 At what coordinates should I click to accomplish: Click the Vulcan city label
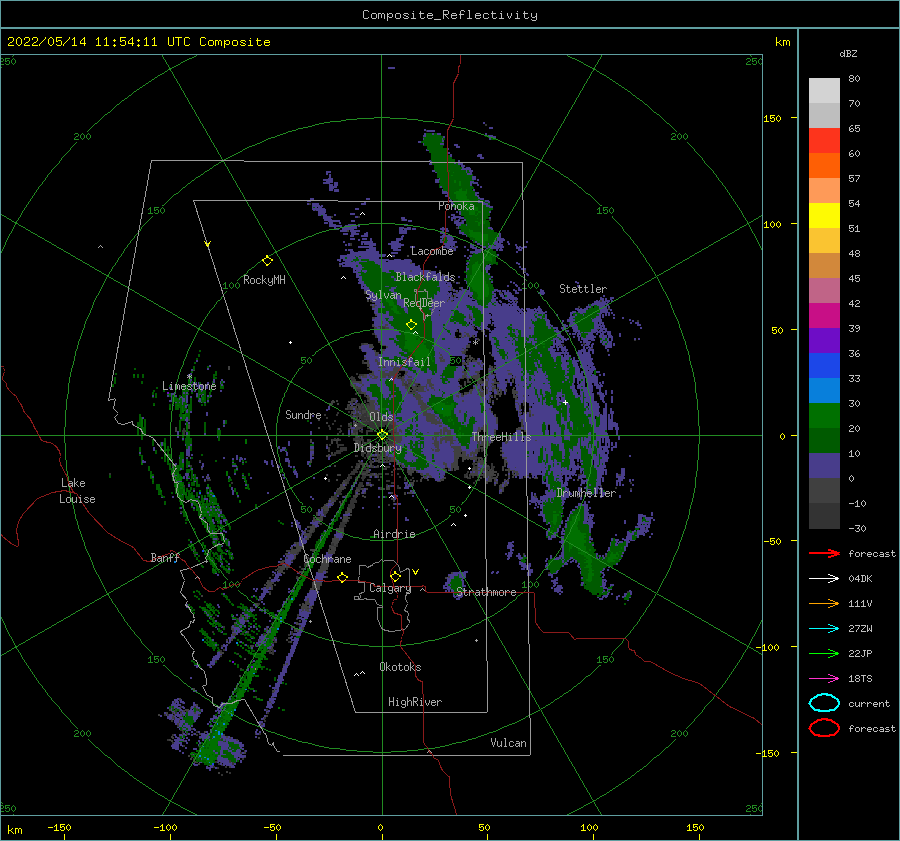(x=509, y=743)
